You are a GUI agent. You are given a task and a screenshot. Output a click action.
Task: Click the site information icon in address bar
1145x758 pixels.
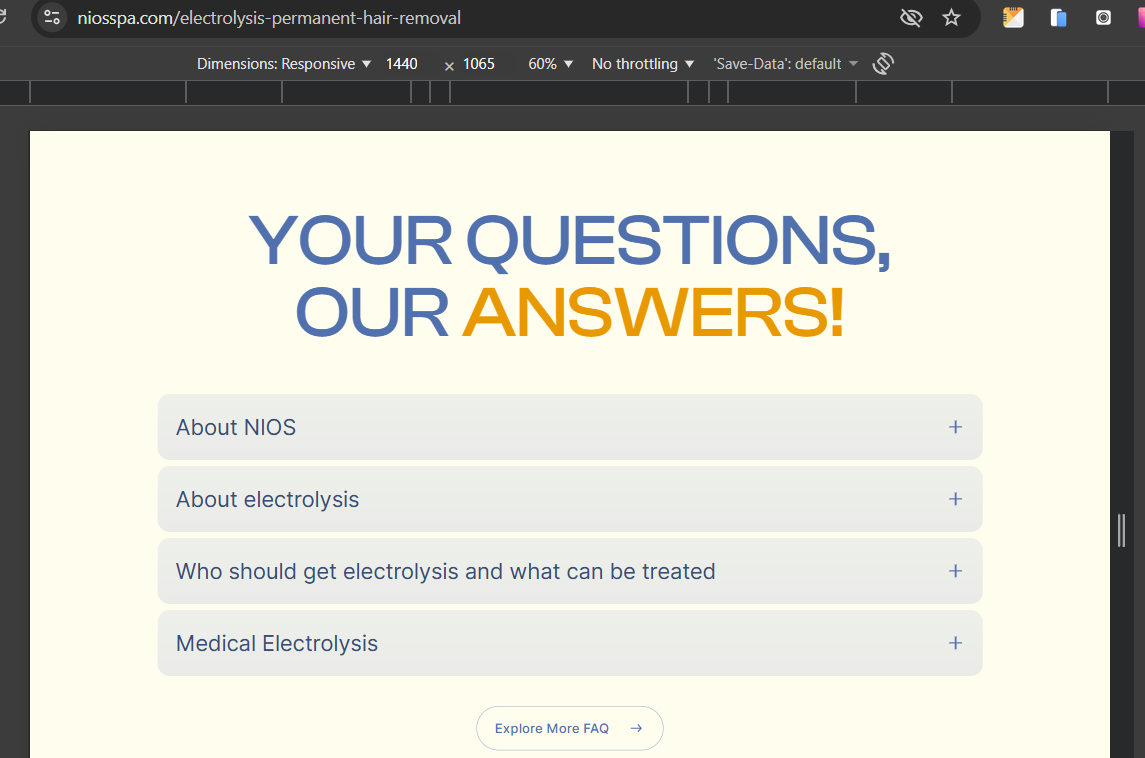tap(52, 17)
